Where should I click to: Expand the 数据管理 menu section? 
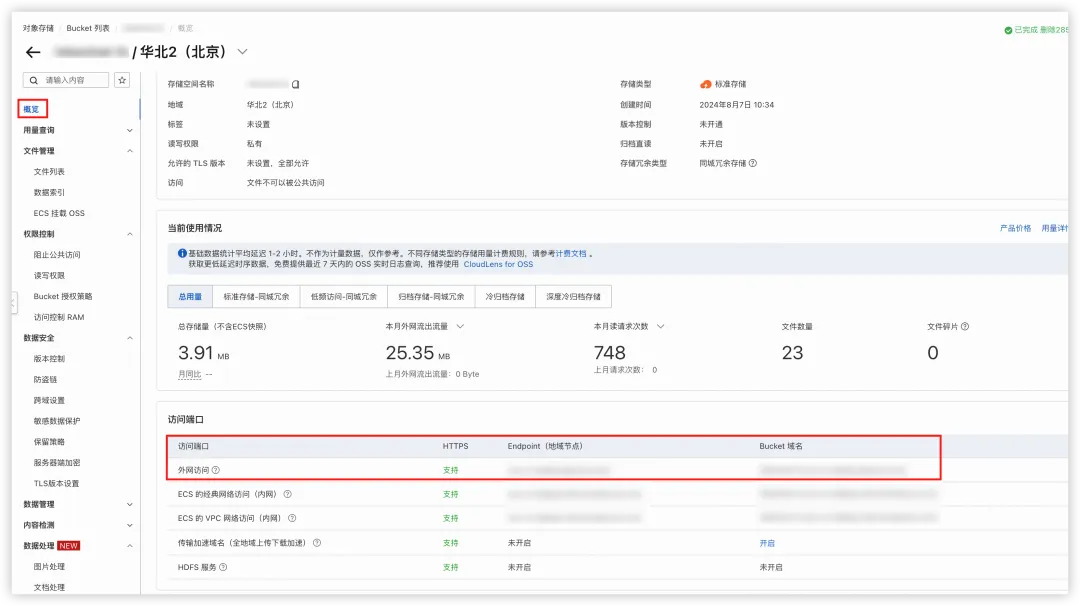pos(129,505)
